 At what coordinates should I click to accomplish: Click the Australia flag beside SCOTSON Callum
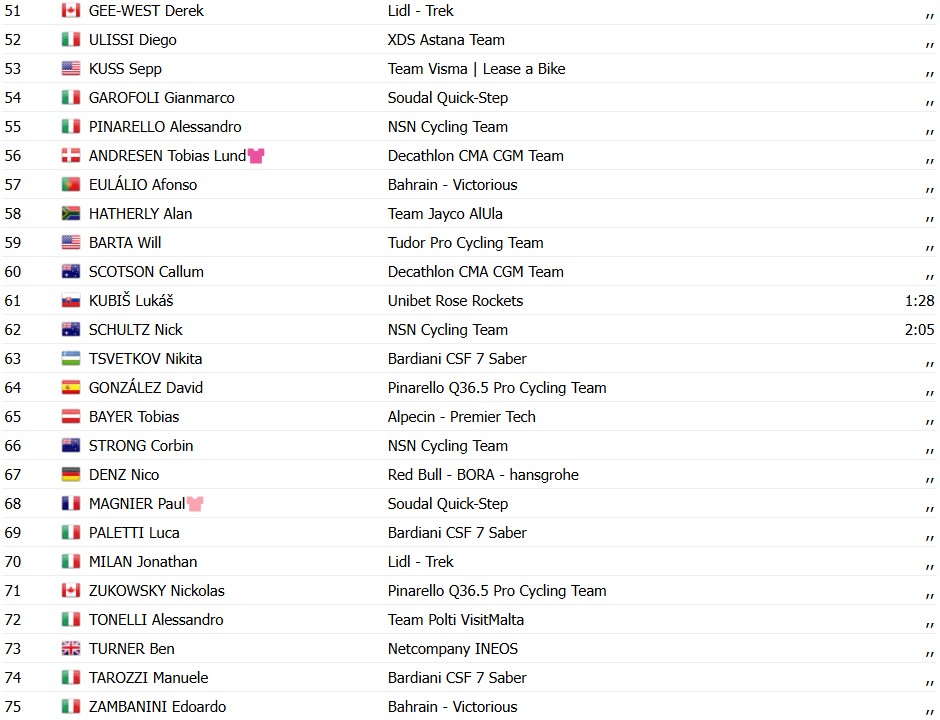point(71,272)
